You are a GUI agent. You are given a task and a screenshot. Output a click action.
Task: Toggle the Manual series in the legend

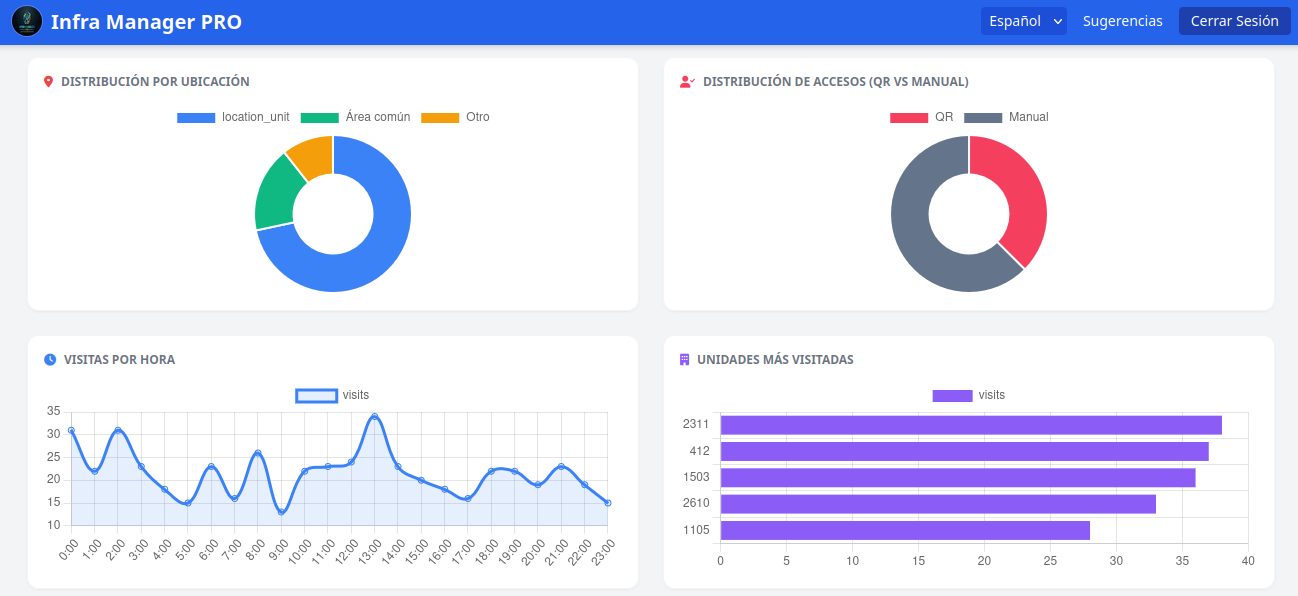tap(982, 117)
